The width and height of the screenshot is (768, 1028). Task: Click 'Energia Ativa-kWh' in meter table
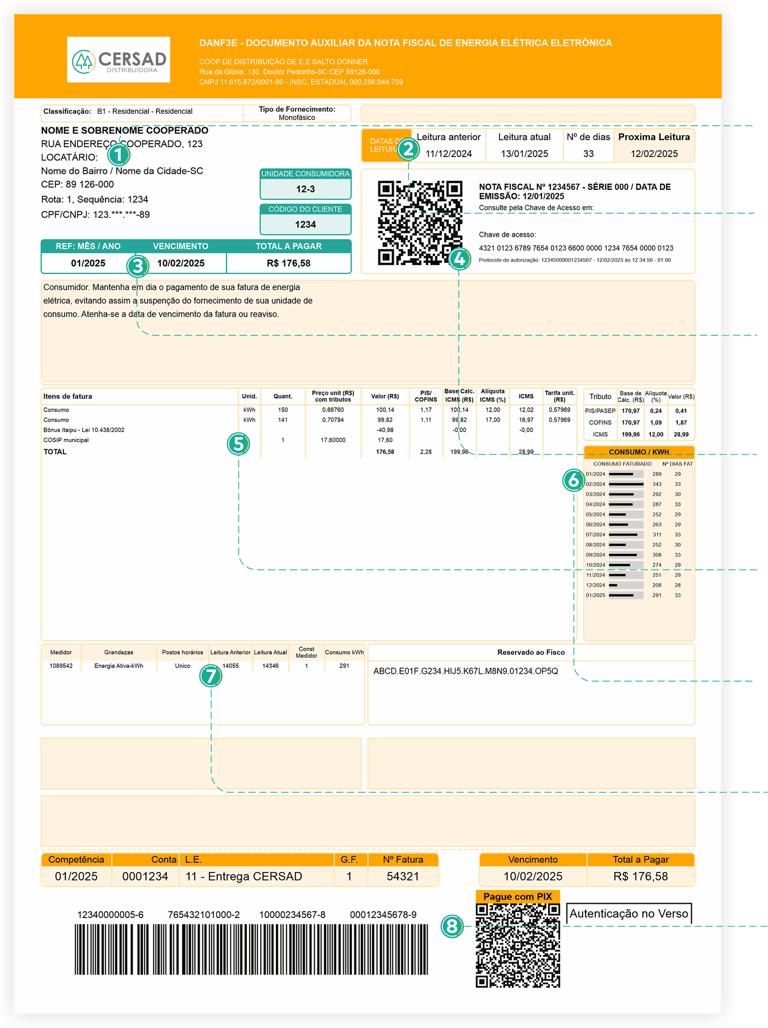click(x=119, y=665)
